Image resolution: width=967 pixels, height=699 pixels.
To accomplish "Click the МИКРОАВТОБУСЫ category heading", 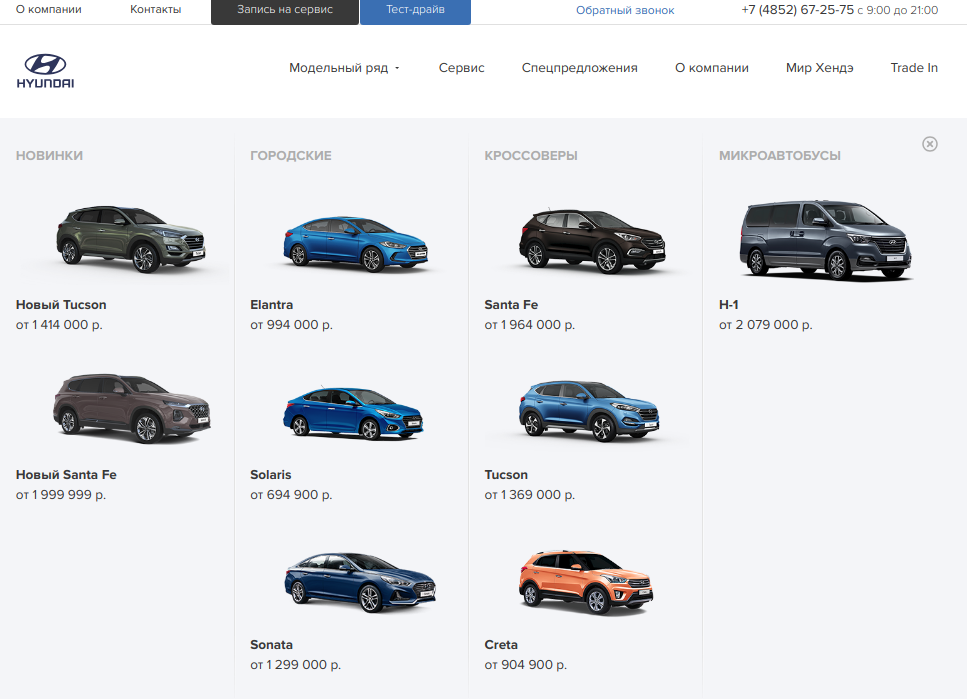I will pyautogui.click(x=780, y=155).
